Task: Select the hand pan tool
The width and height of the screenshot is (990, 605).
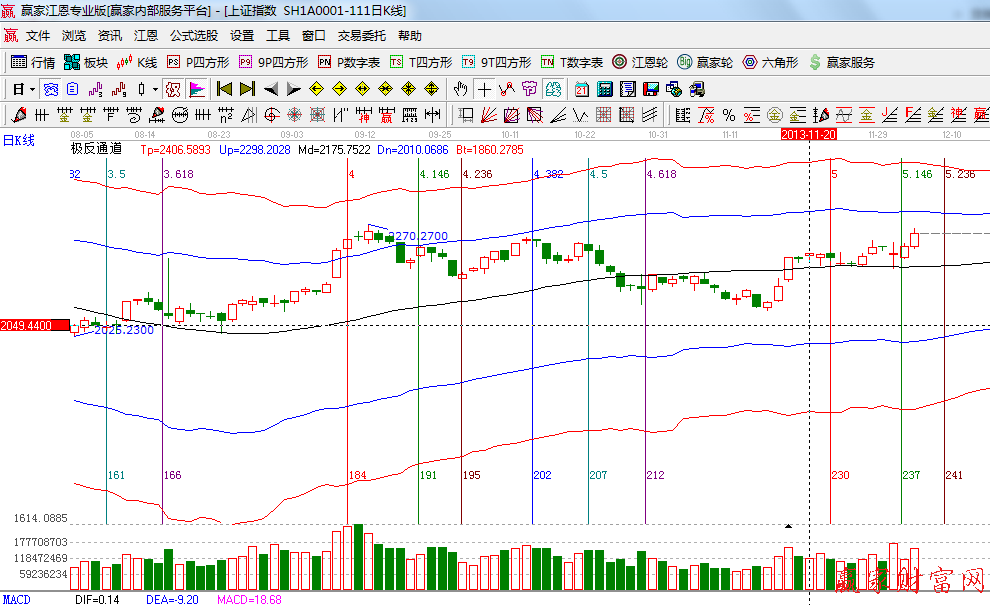Action: tap(461, 89)
